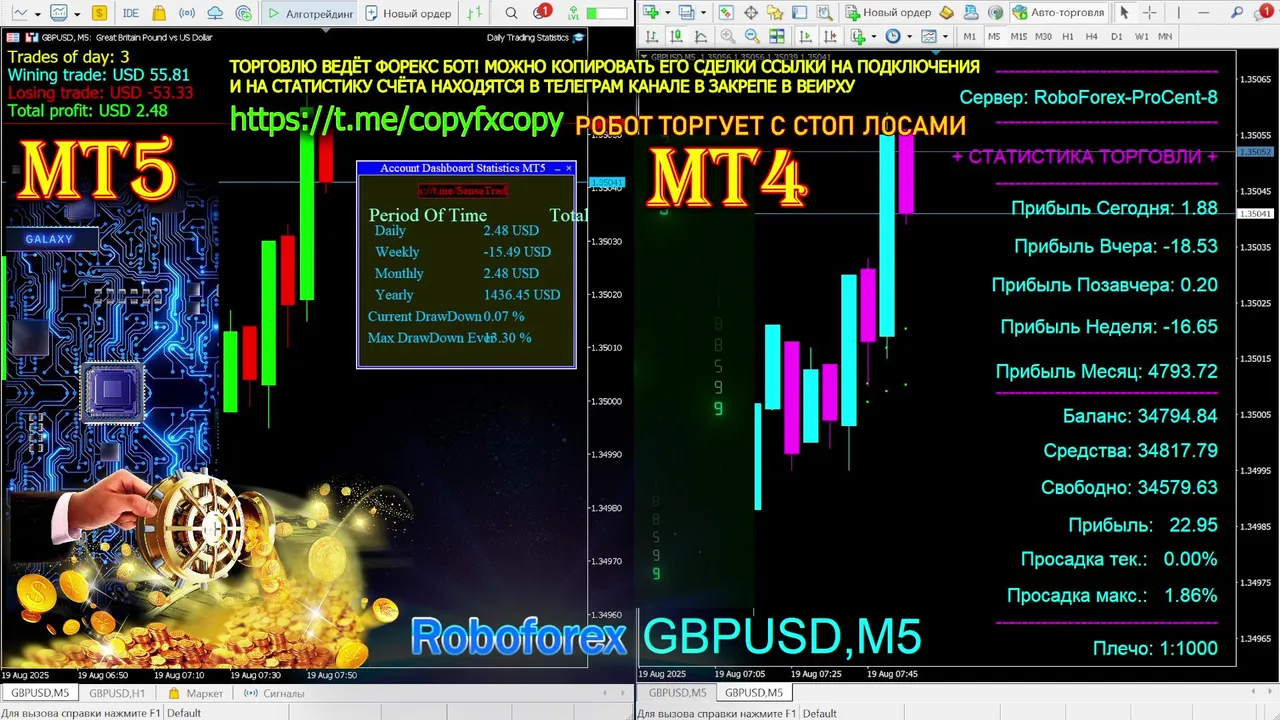Screen dimensions: 1280x720
Task: Expand Periods clock dropdown arrow in MT4
Action: pyautogui.click(x=909, y=37)
